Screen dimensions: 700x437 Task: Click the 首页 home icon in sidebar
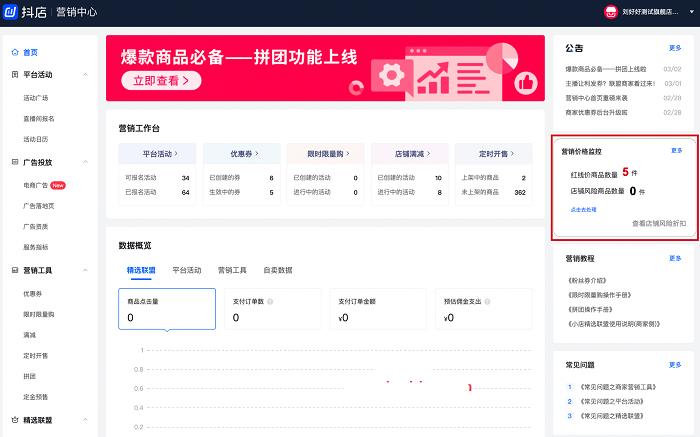point(14,52)
